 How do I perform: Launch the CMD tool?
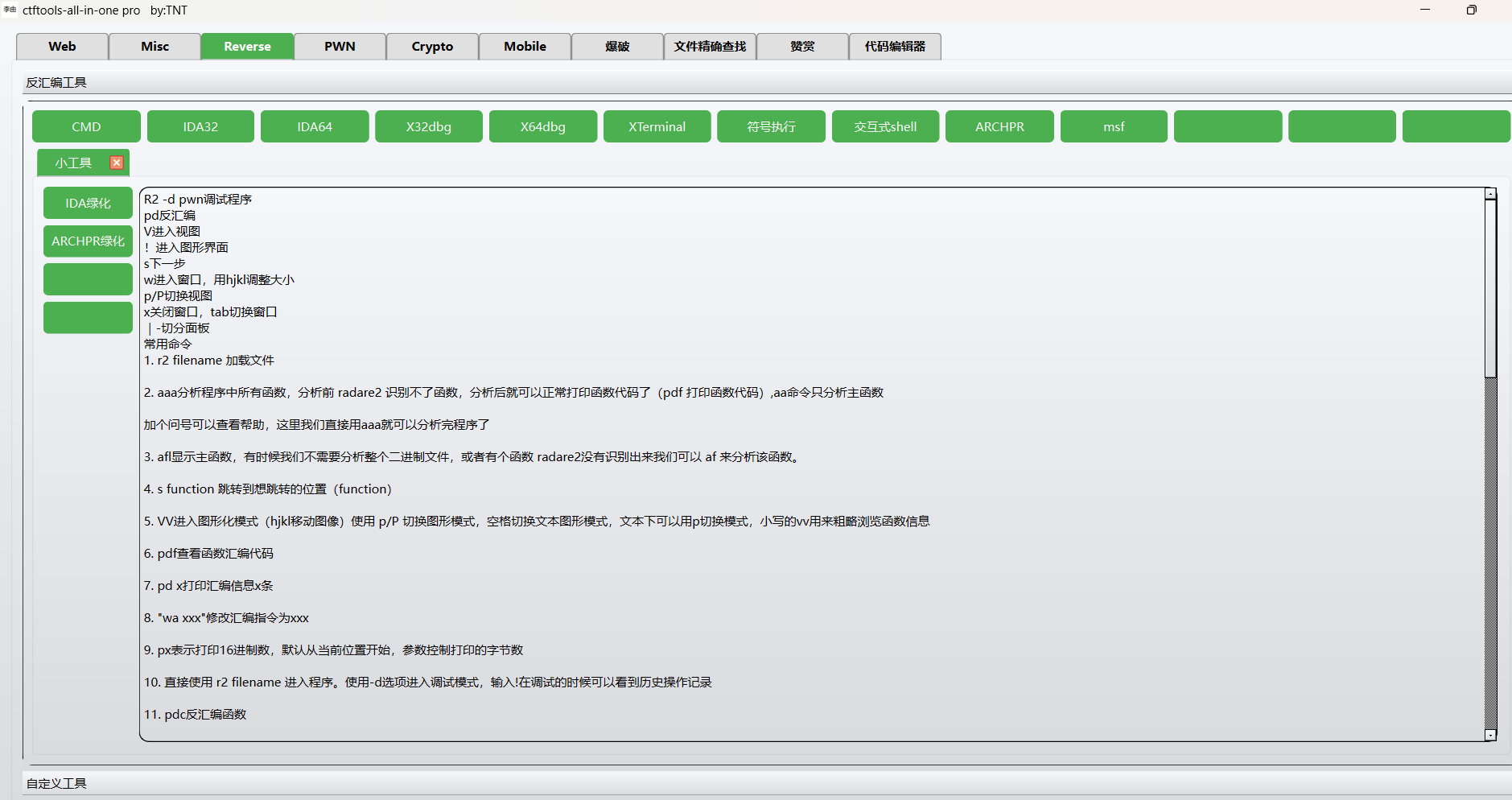[x=86, y=126]
